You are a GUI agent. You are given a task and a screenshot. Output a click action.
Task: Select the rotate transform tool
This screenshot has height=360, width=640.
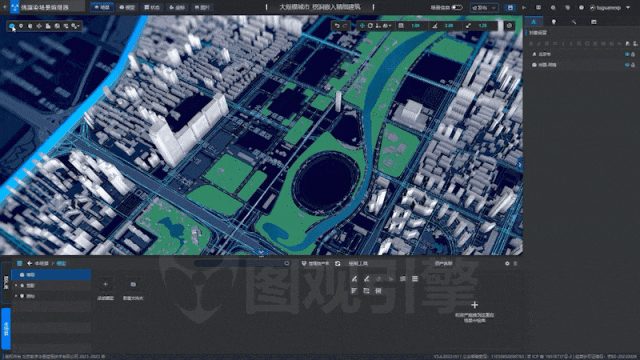[370, 26]
